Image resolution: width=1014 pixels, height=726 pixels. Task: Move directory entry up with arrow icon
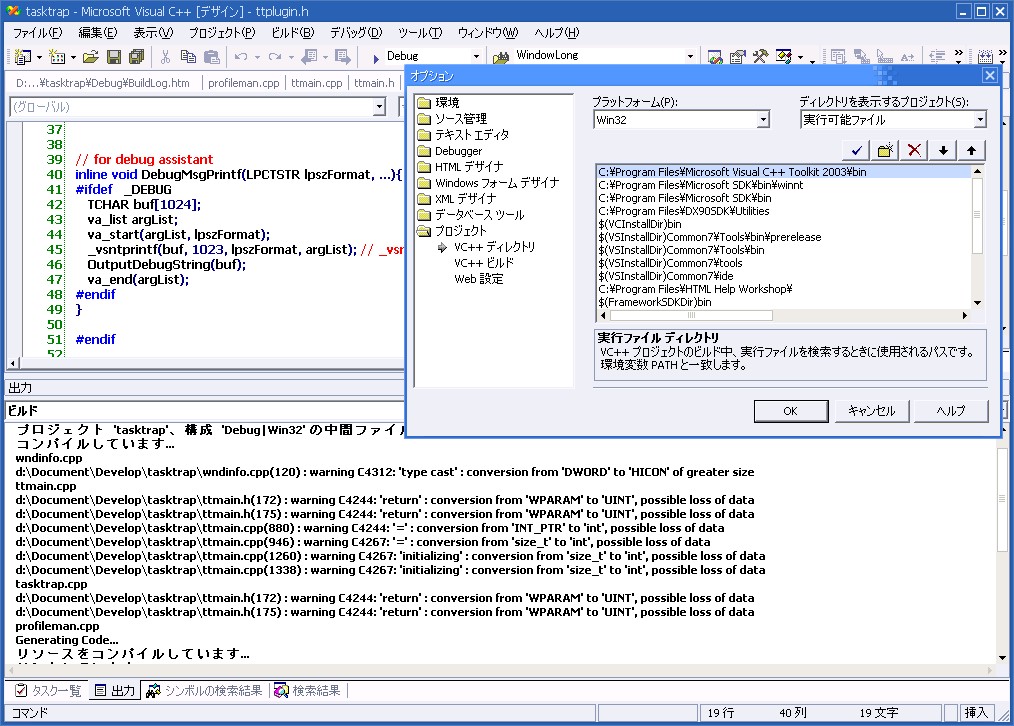(x=971, y=150)
